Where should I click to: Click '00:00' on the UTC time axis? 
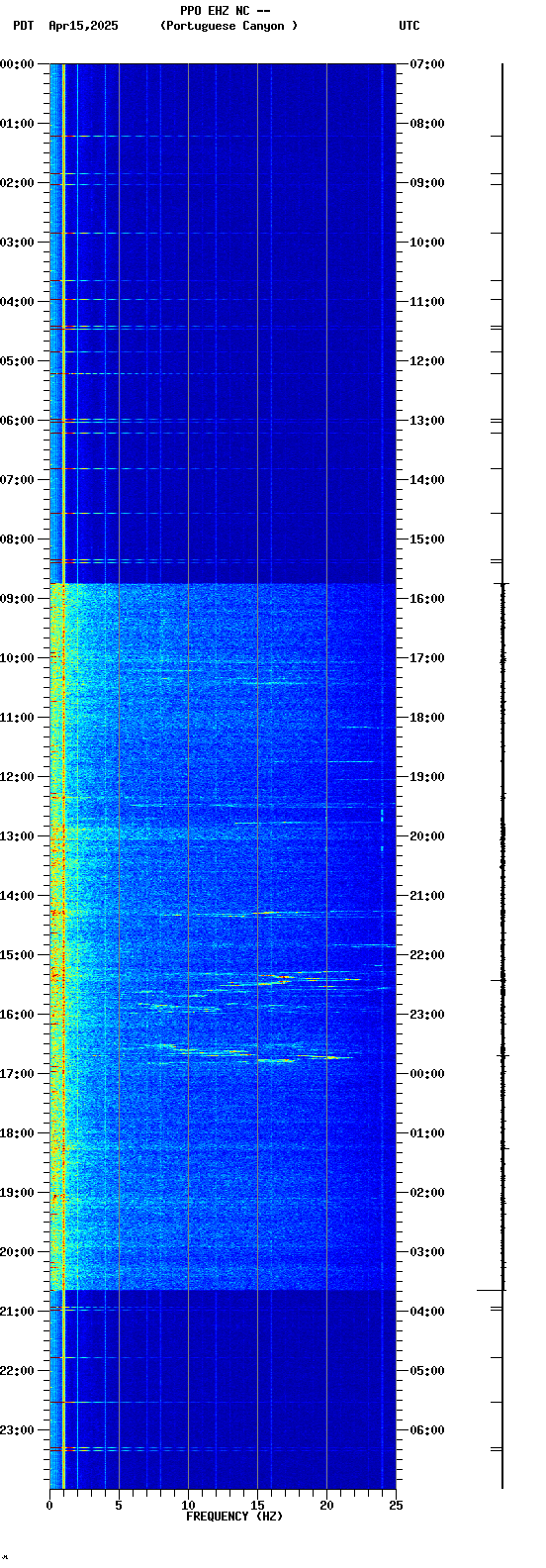tap(426, 1074)
